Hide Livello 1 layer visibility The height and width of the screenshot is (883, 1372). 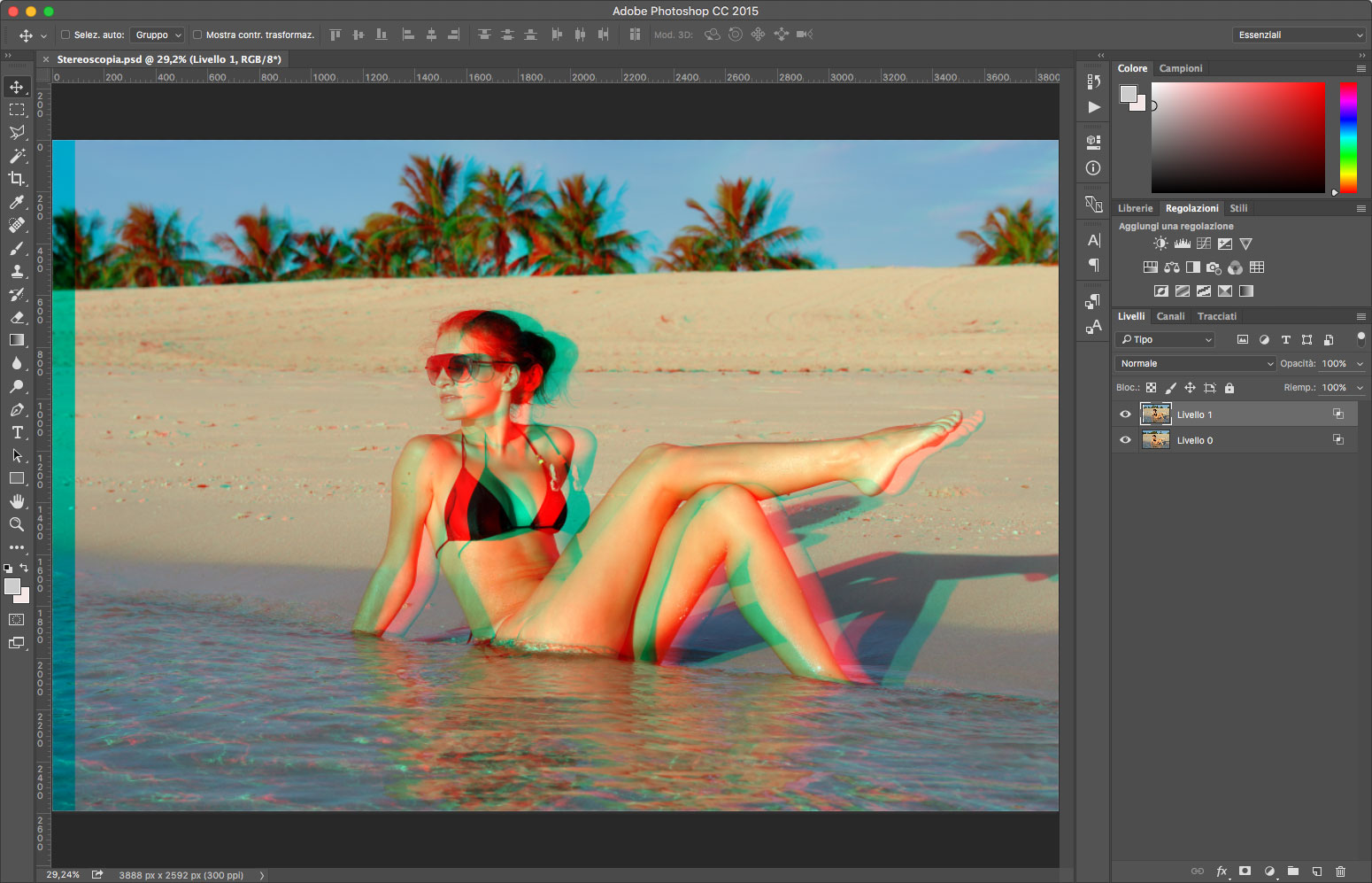pyautogui.click(x=1125, y=414)
